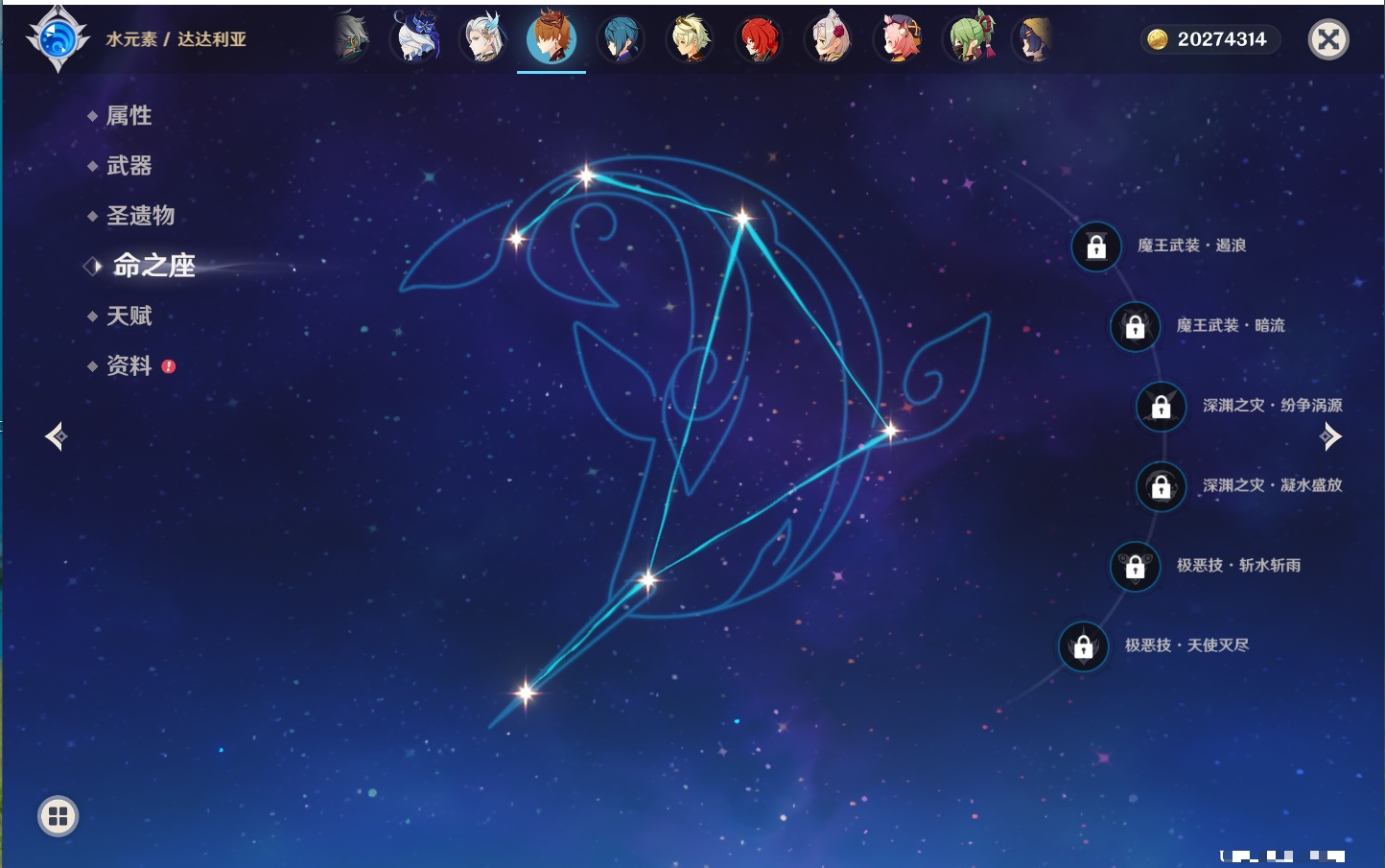Choose the pink-haired cat-eared character portrait
Viewport: 1385px width, 868px height.
[899, 39]
